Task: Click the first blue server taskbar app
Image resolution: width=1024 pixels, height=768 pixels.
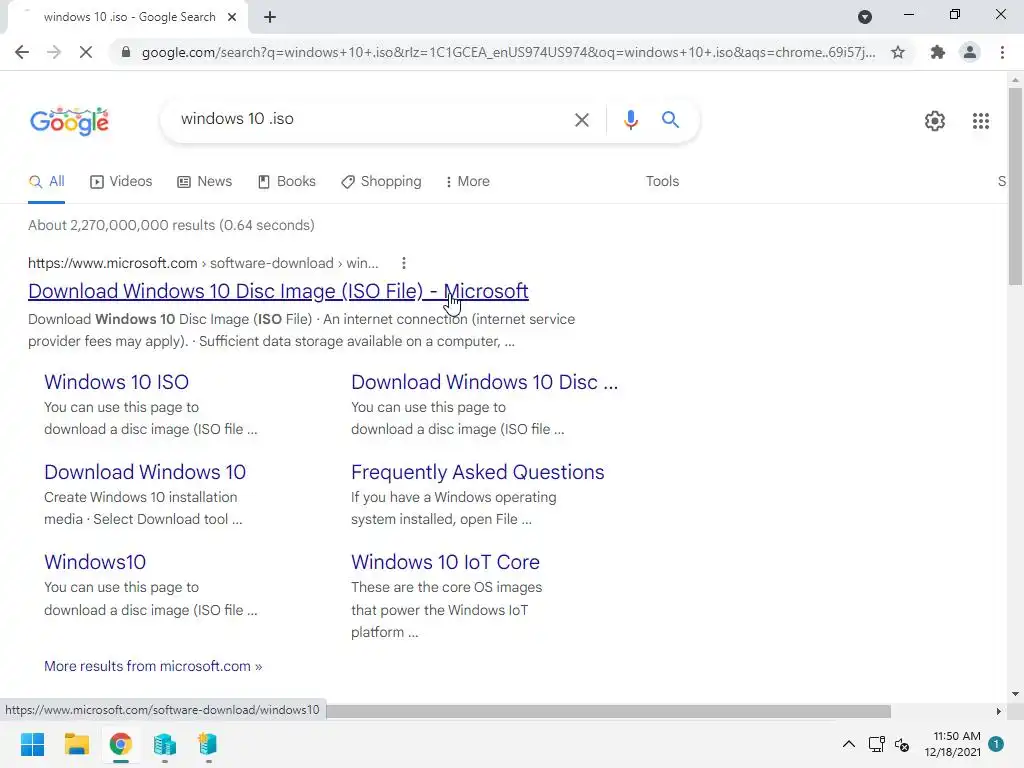Action: [x=165, y=744]
